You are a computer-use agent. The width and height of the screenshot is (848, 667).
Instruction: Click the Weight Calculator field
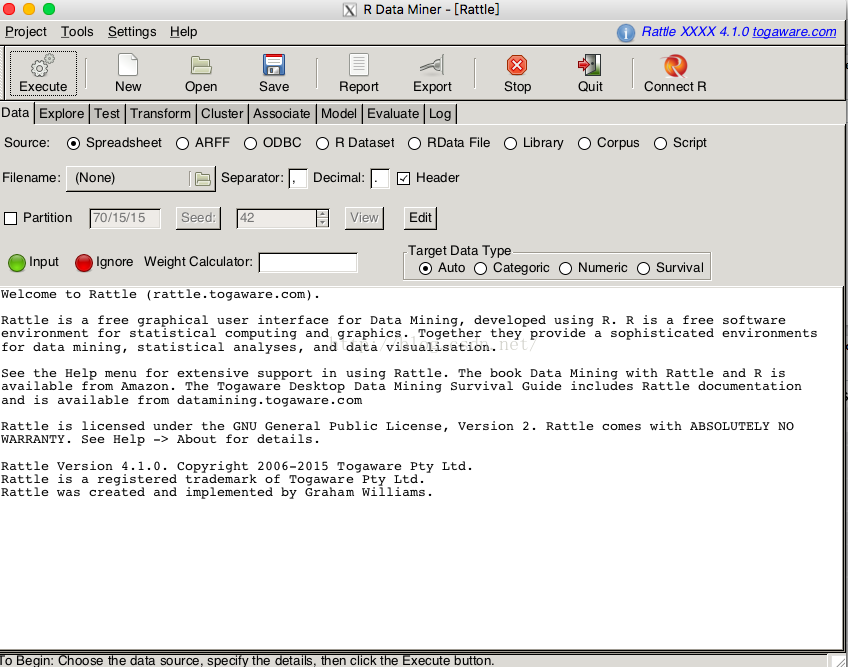coord(308,263)
